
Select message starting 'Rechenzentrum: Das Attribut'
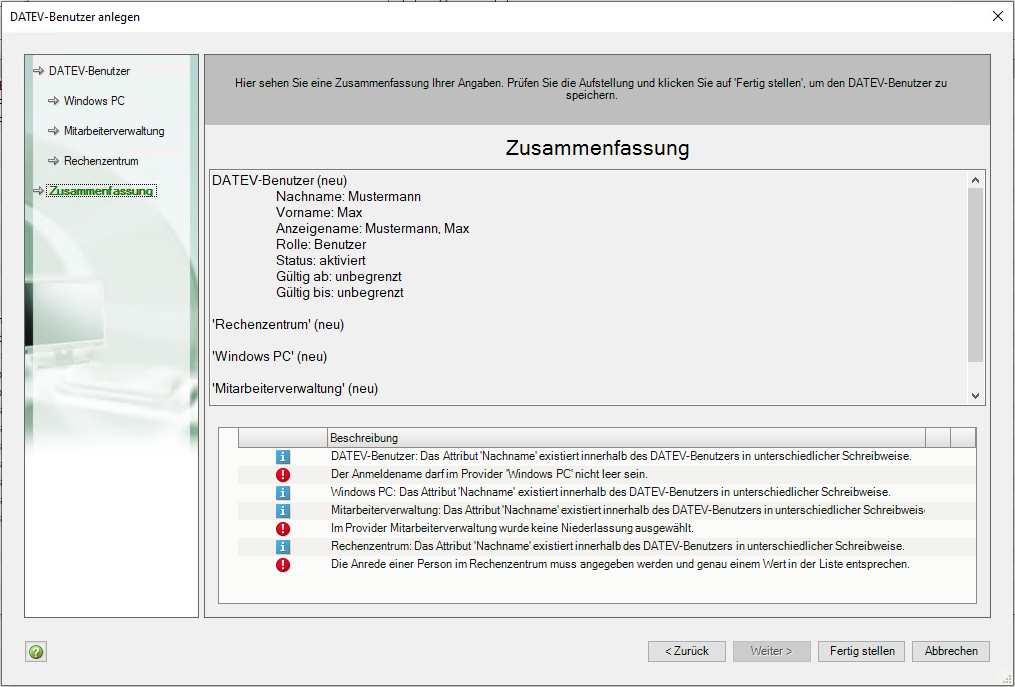pos(607,546)
